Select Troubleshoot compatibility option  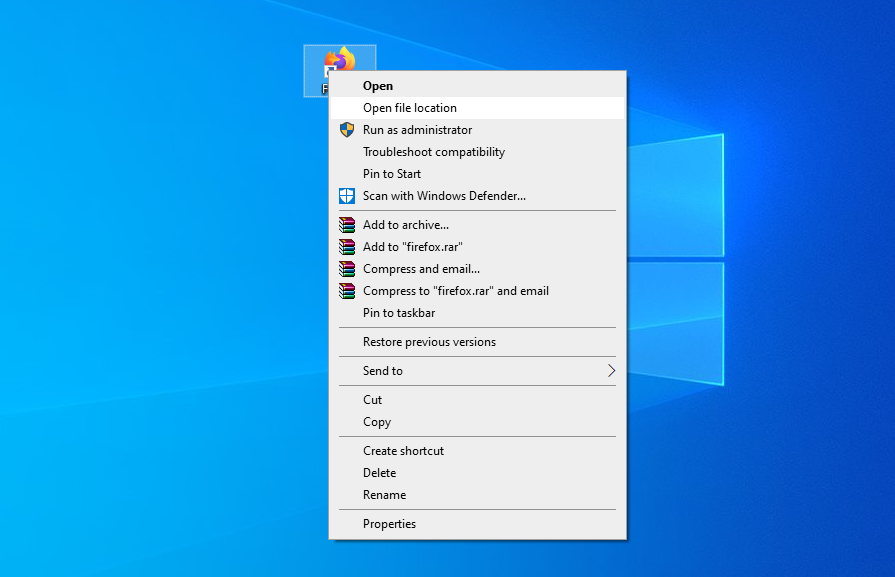[434, 152]
